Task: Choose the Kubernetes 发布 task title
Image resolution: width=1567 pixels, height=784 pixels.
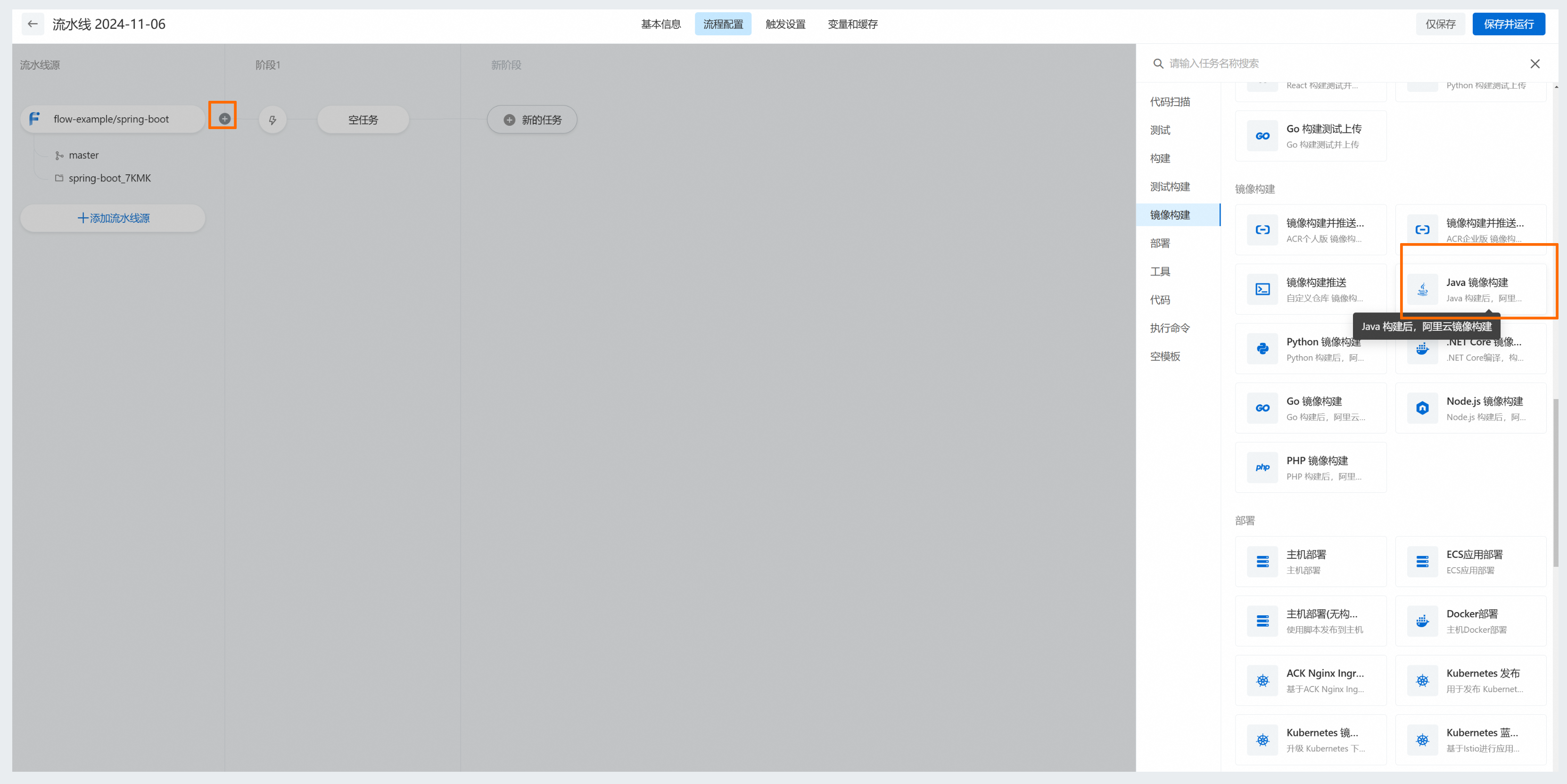Action: tap(1483, 673)
